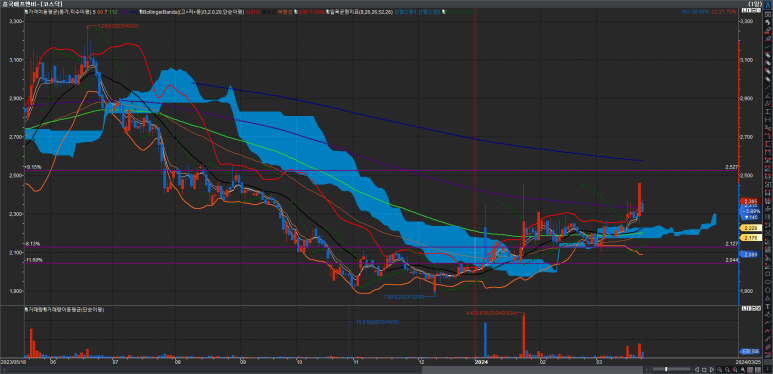
Task: Click the first small button in price pane corner
Action: click(x=744, y=10)
